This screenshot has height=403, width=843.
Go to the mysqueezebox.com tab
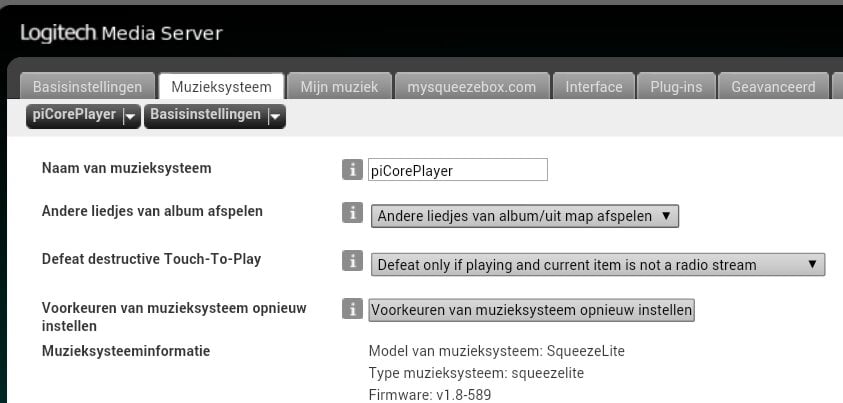[471, 87]
